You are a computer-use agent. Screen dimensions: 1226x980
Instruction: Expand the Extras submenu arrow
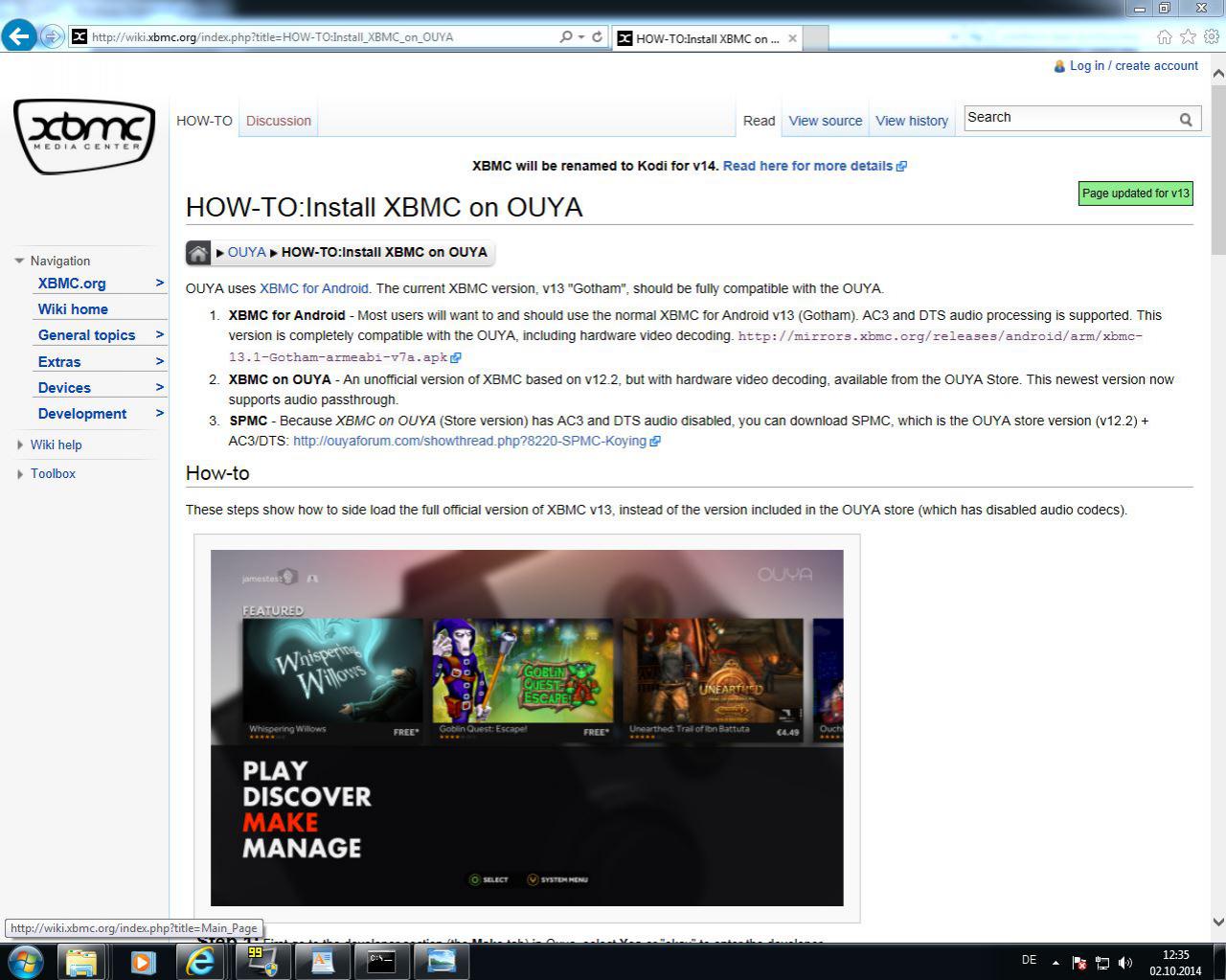click(x=160, y=361)
